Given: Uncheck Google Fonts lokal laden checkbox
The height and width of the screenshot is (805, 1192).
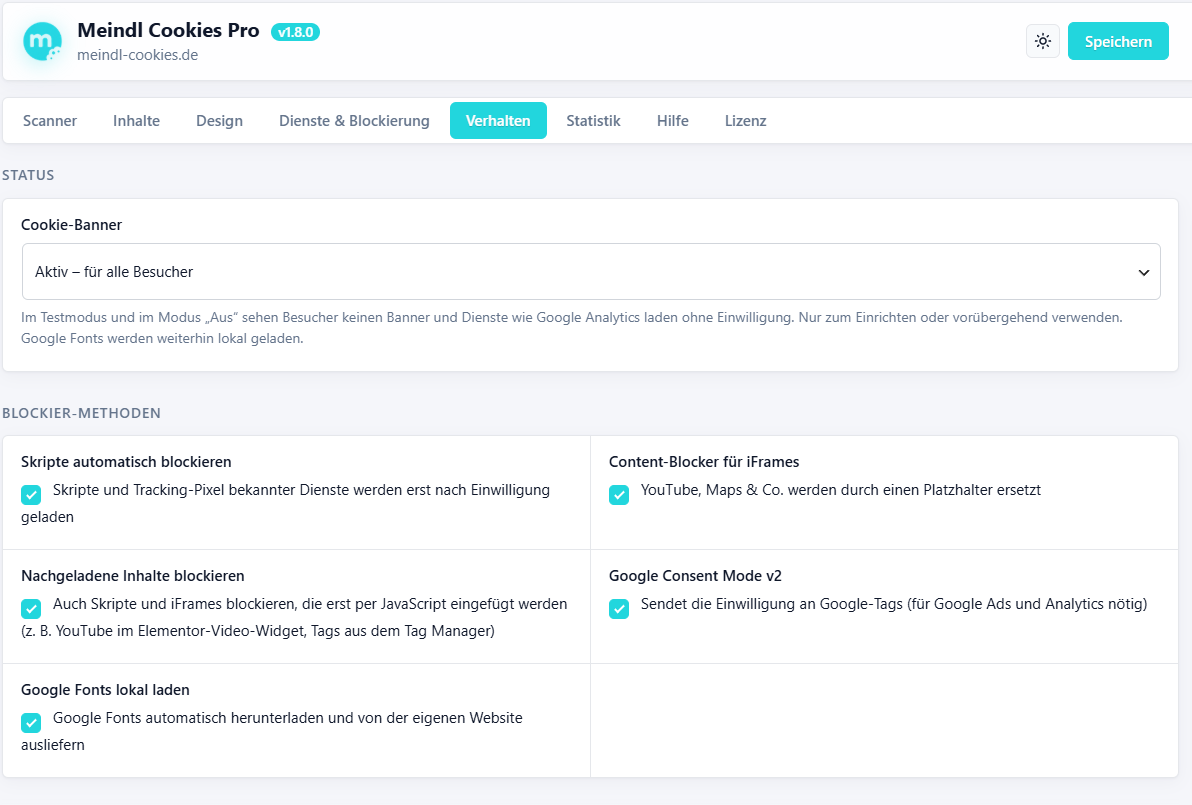Looking at the screenshot, I should (31, 723).
